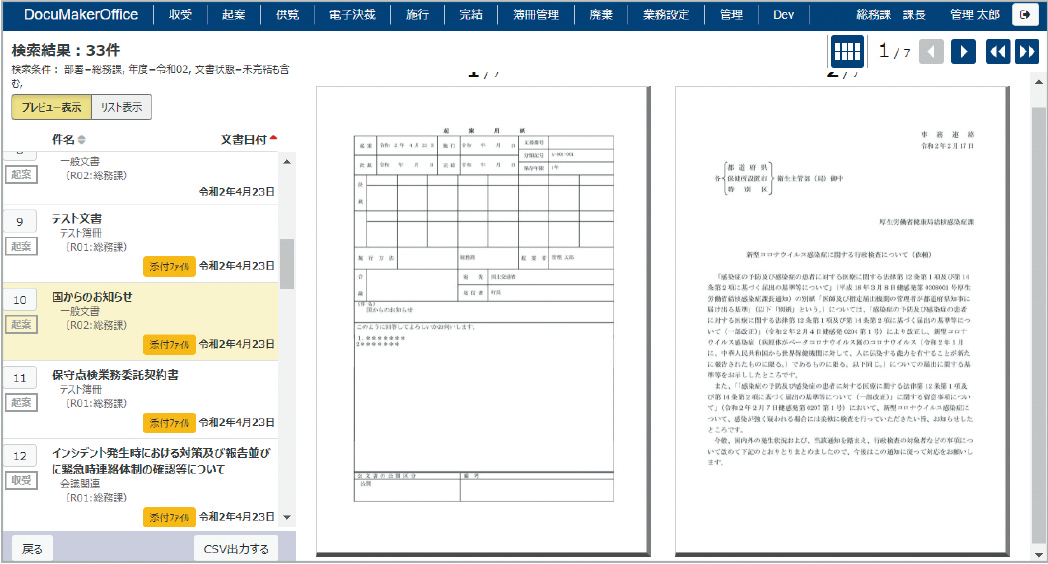This screenshot has height=564, width=1048.
Task: Click the DocuMakerOffice logo
Action: pyautogui.click(x=81, y=15)
